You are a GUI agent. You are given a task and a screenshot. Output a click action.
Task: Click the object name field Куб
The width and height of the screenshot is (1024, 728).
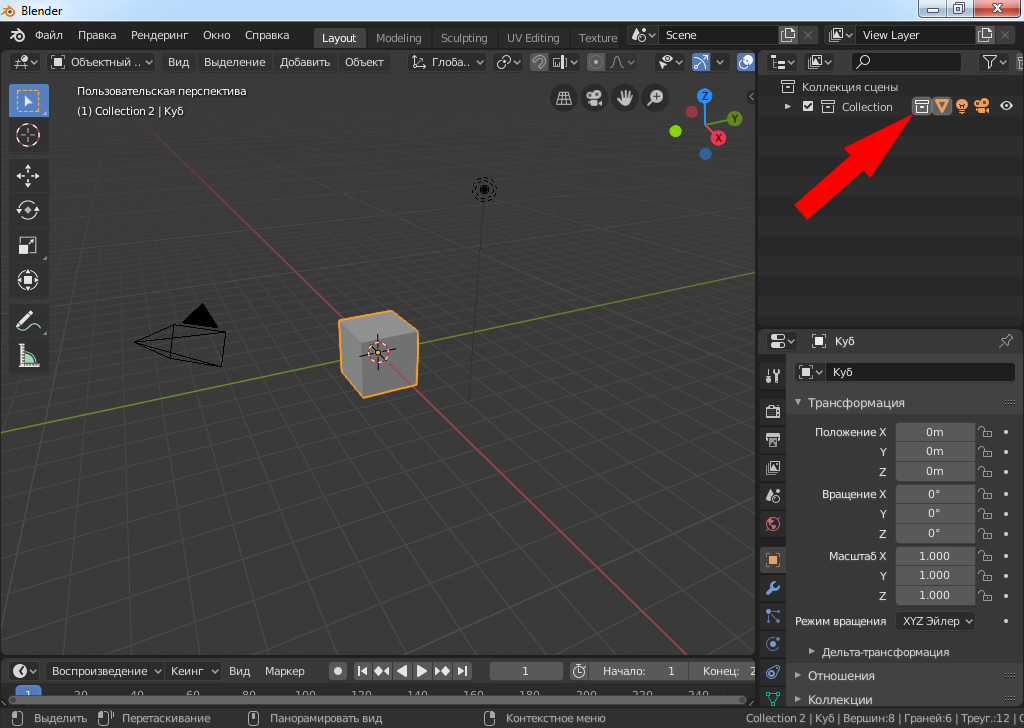(x=918, y=372)
